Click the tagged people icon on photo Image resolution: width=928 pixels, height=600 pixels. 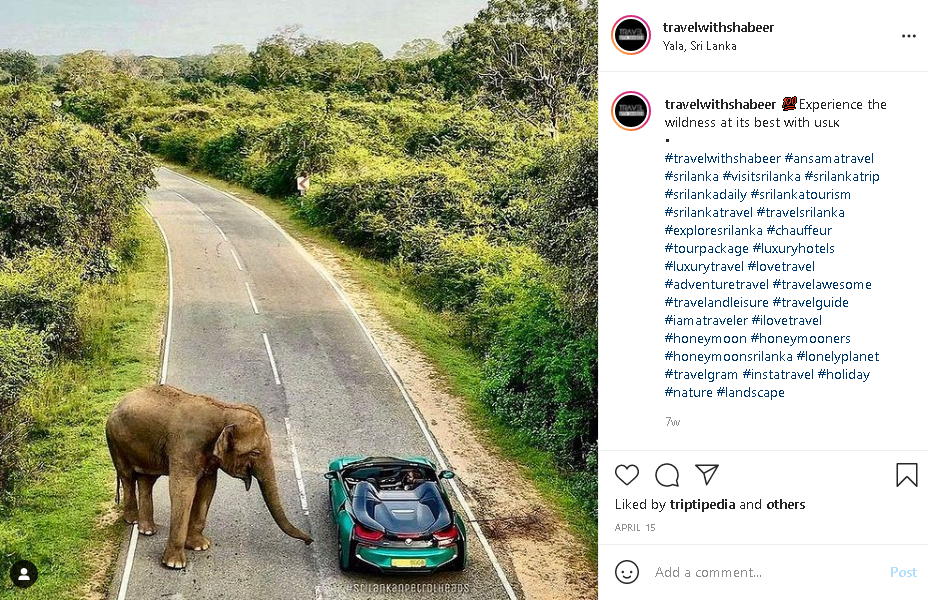[24, 574]
